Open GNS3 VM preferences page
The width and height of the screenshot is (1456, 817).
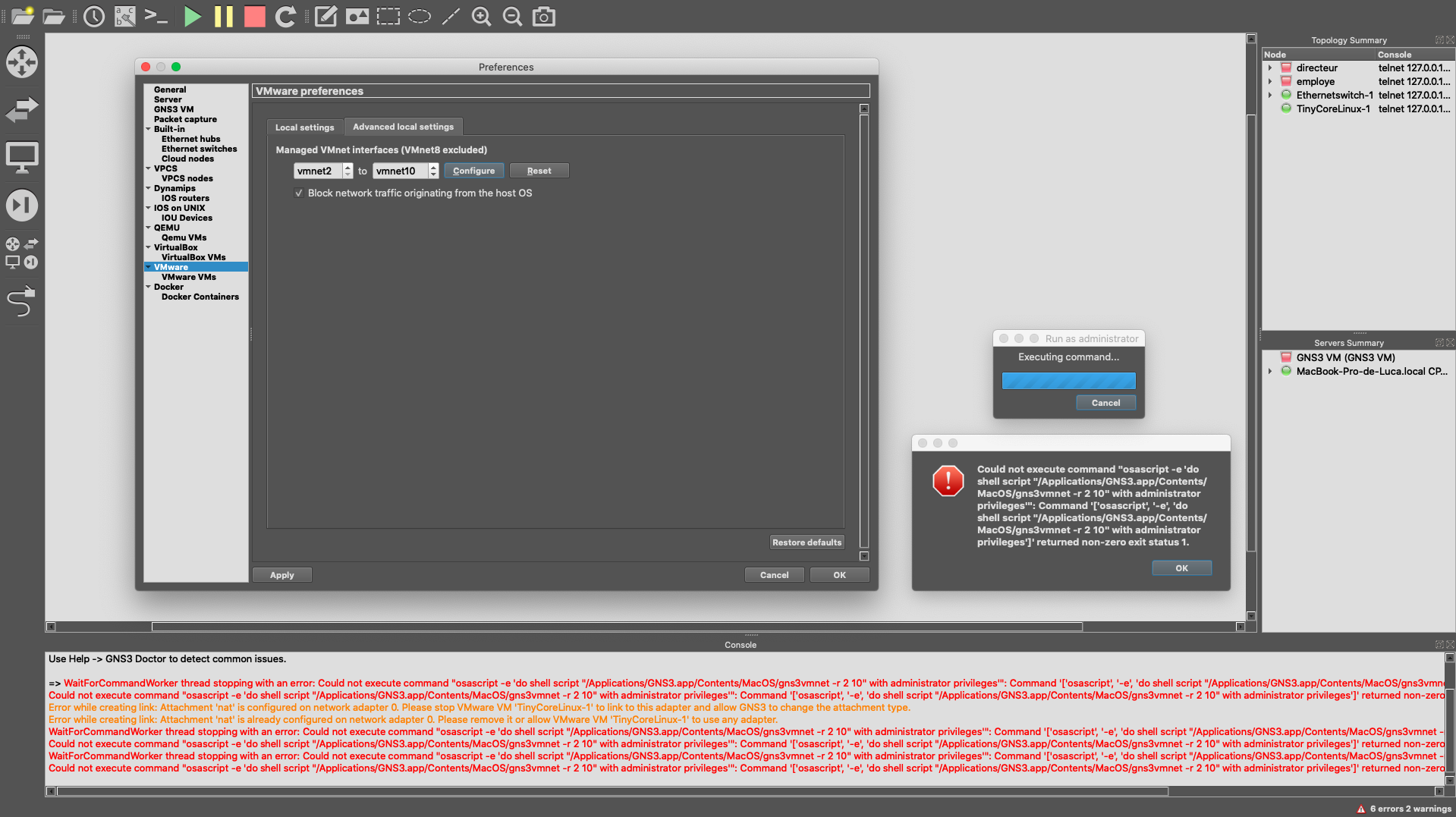point(174,109)
